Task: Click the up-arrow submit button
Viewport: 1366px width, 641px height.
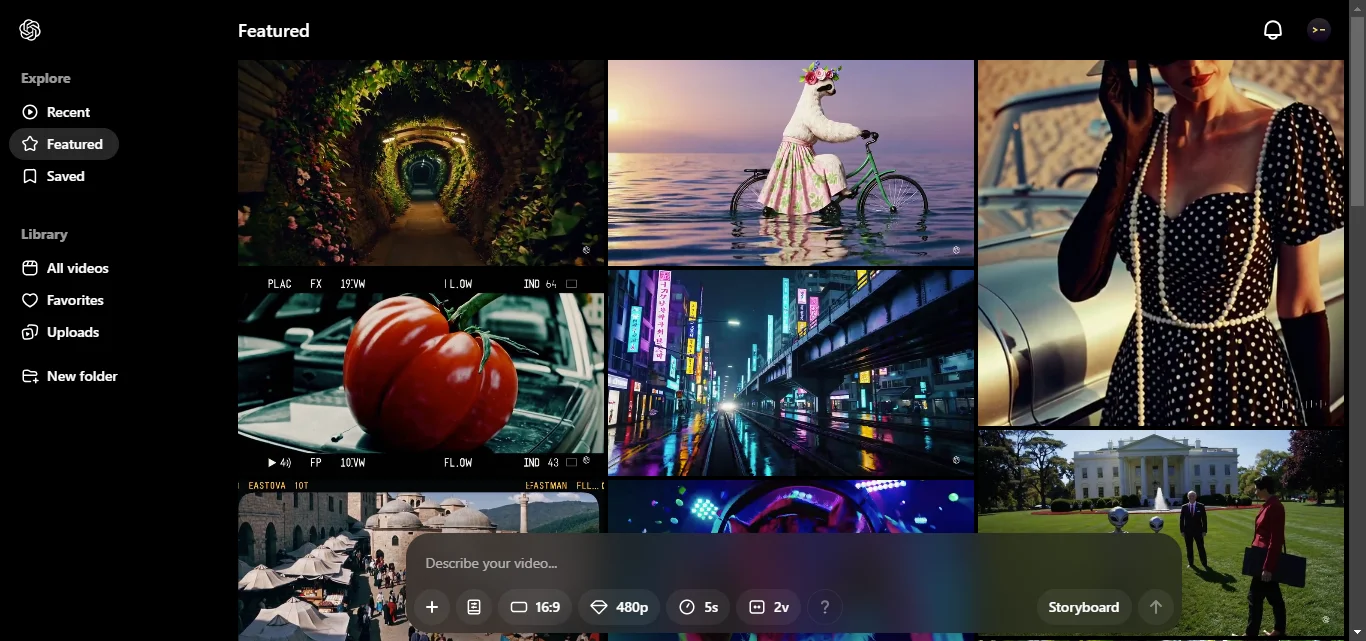Action: [1156, 607]
